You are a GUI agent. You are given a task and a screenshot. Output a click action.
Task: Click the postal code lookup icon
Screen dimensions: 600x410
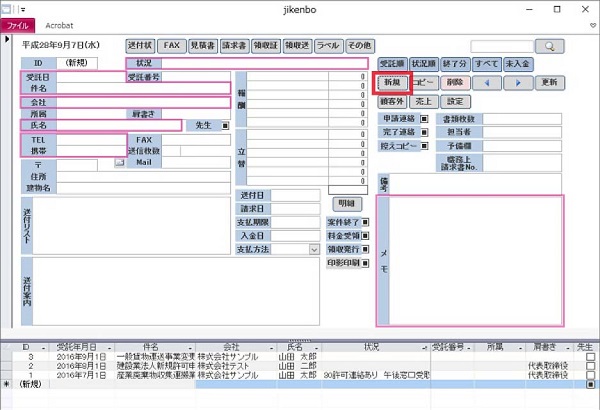coord(119,163)
